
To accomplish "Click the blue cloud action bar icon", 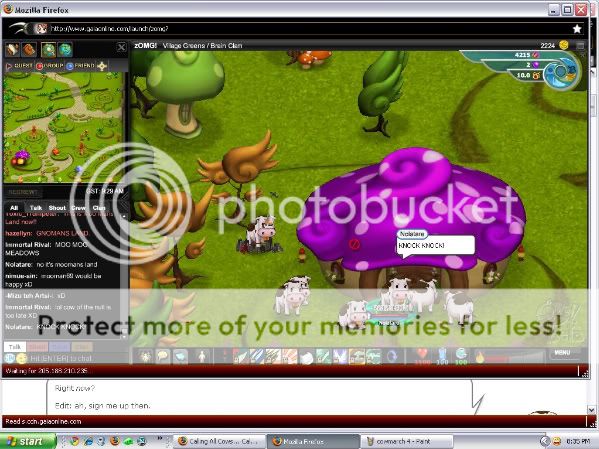I will pyautogui.click(x=180, y=357).
